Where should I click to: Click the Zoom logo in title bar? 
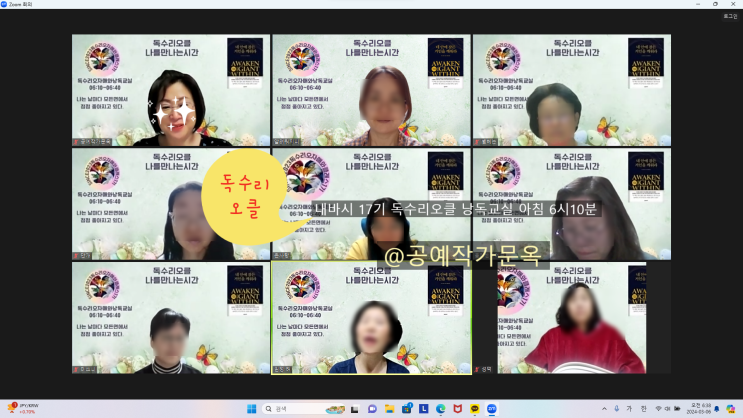coord(4,4)
